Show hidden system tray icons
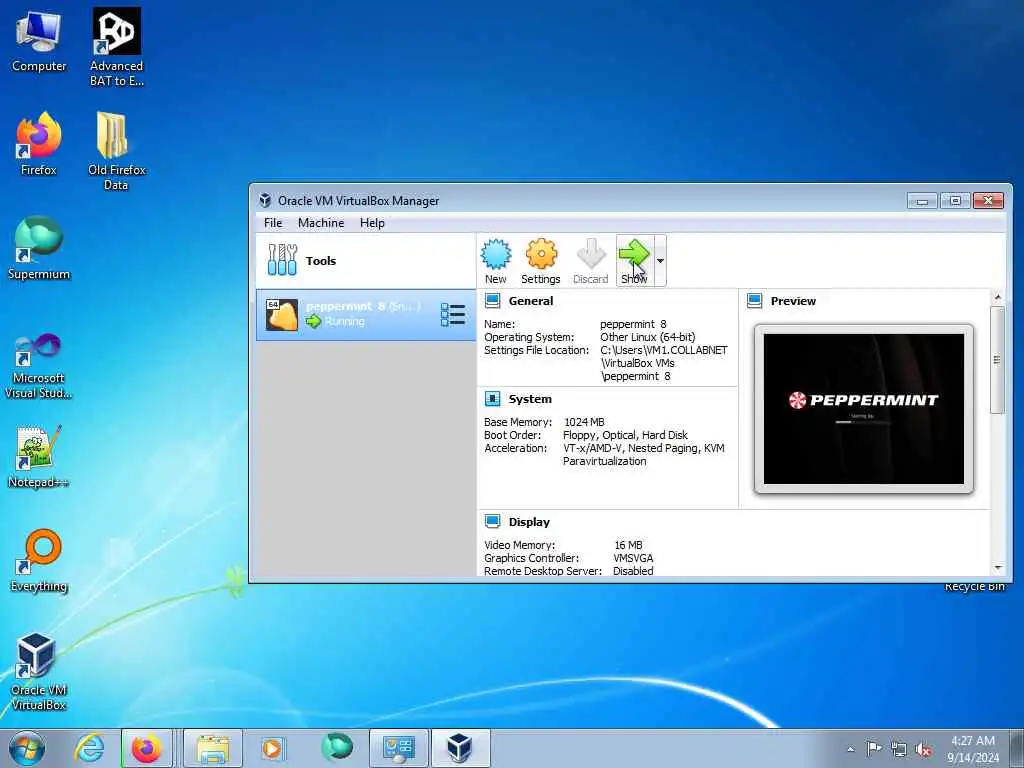 click(850, 749)
